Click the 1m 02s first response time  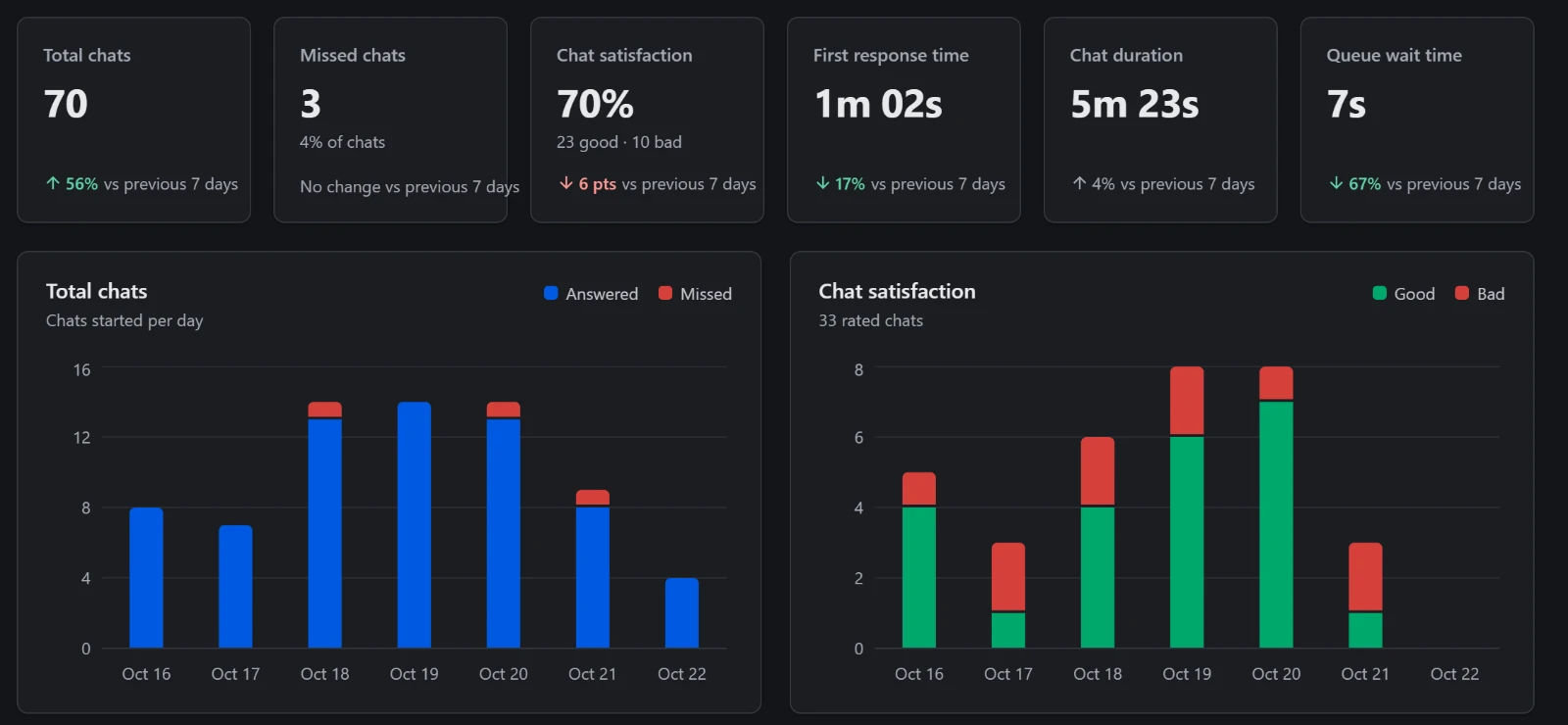point(878,104)
